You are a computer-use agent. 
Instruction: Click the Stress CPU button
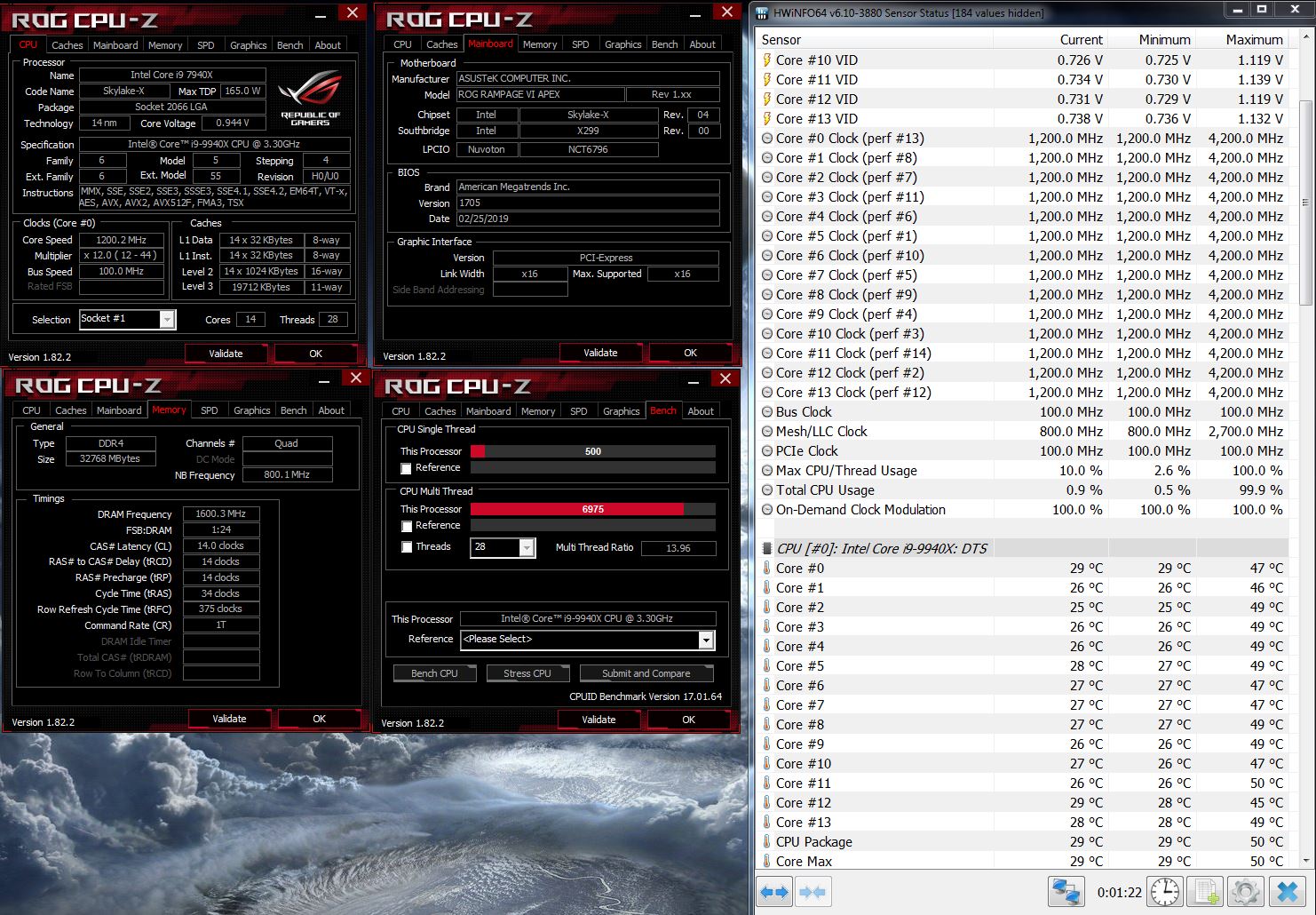tap(527, 673)
